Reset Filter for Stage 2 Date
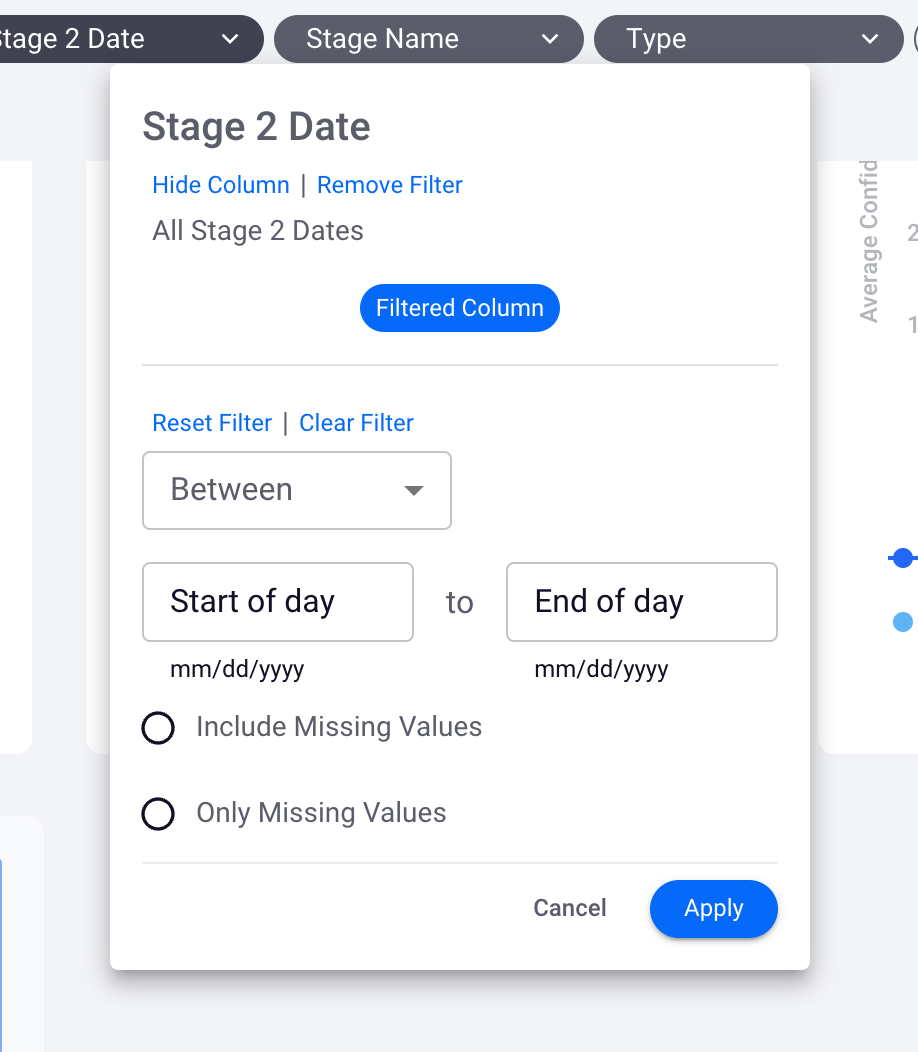918x1052 pixels. 212,423
